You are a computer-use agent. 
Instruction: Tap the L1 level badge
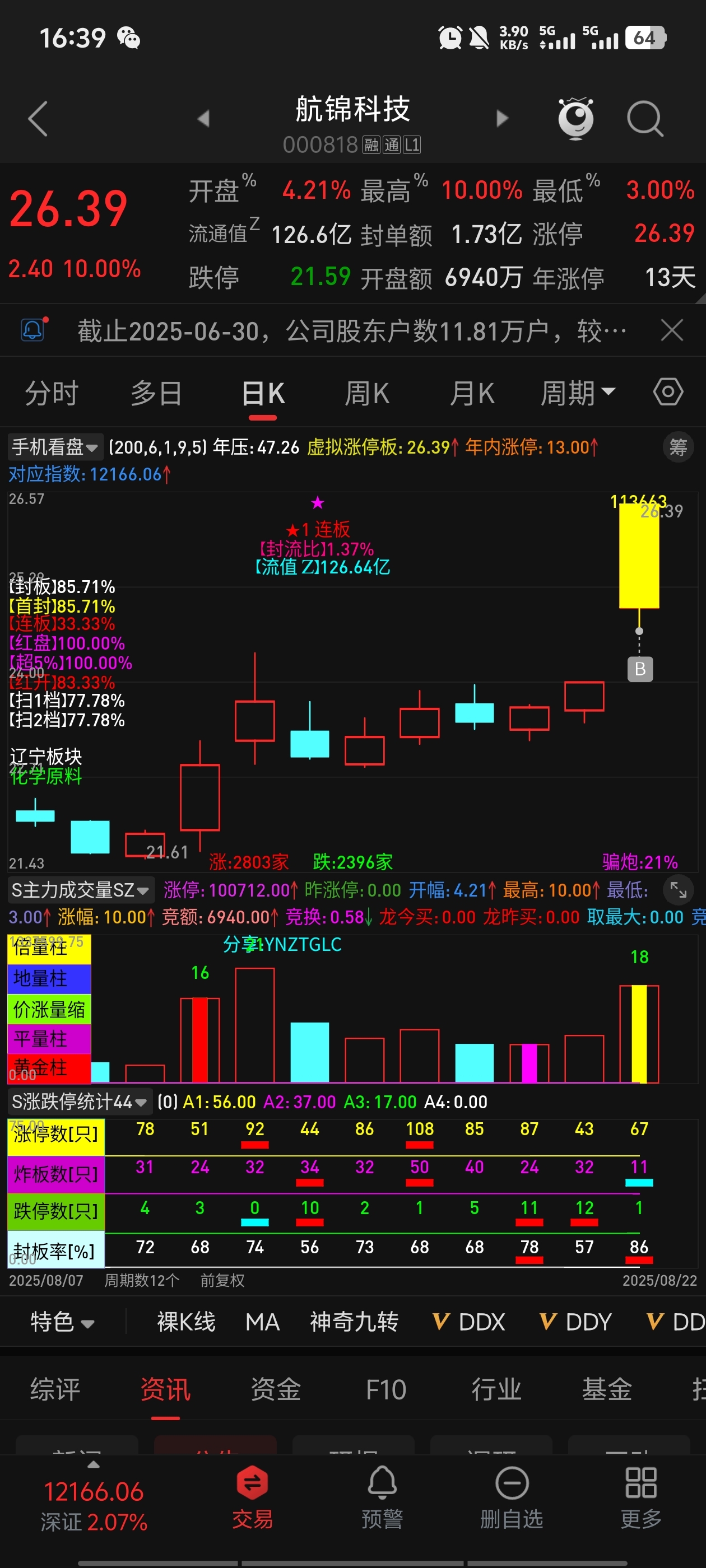pyautogui.click(x=412, y=145)
